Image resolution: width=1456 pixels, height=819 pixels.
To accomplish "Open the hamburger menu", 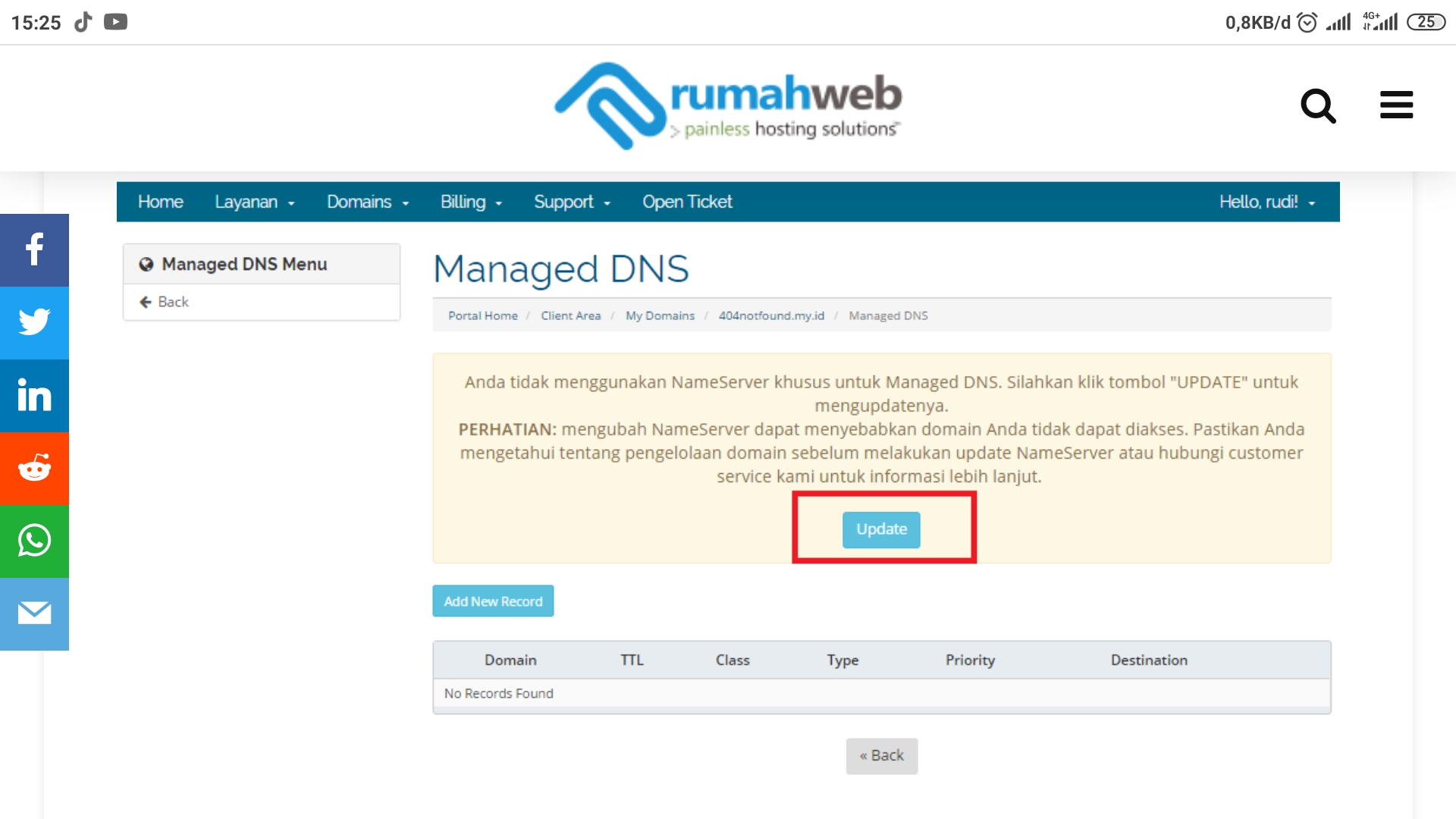I will [x=1396, y=105].
